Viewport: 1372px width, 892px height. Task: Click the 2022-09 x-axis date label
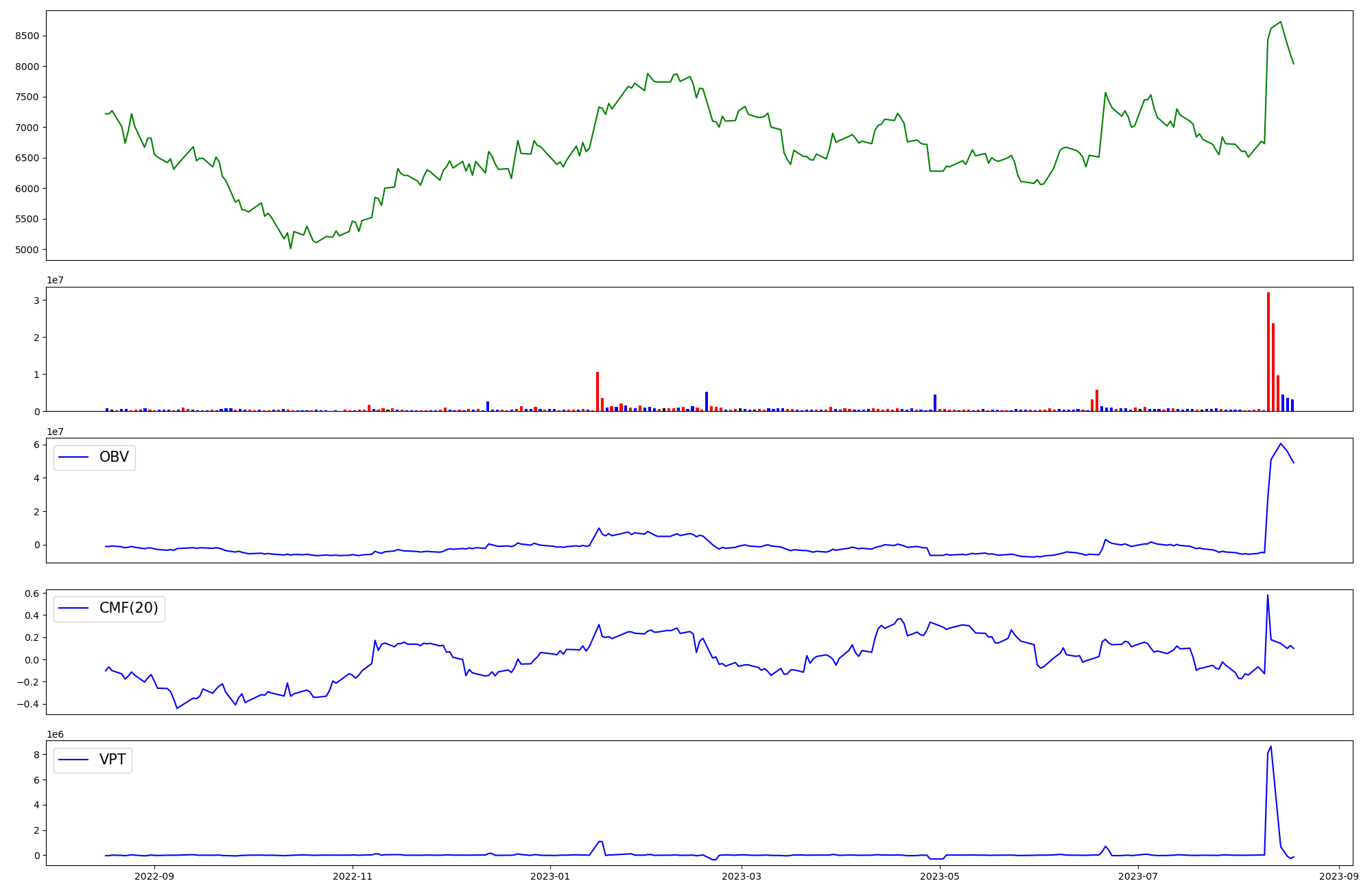[x=154, y=876]
